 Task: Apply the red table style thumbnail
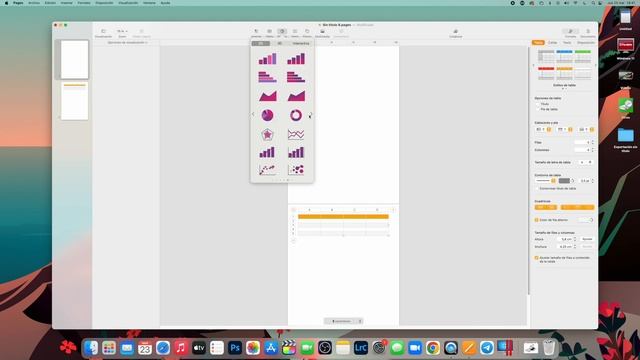point(546,73)
